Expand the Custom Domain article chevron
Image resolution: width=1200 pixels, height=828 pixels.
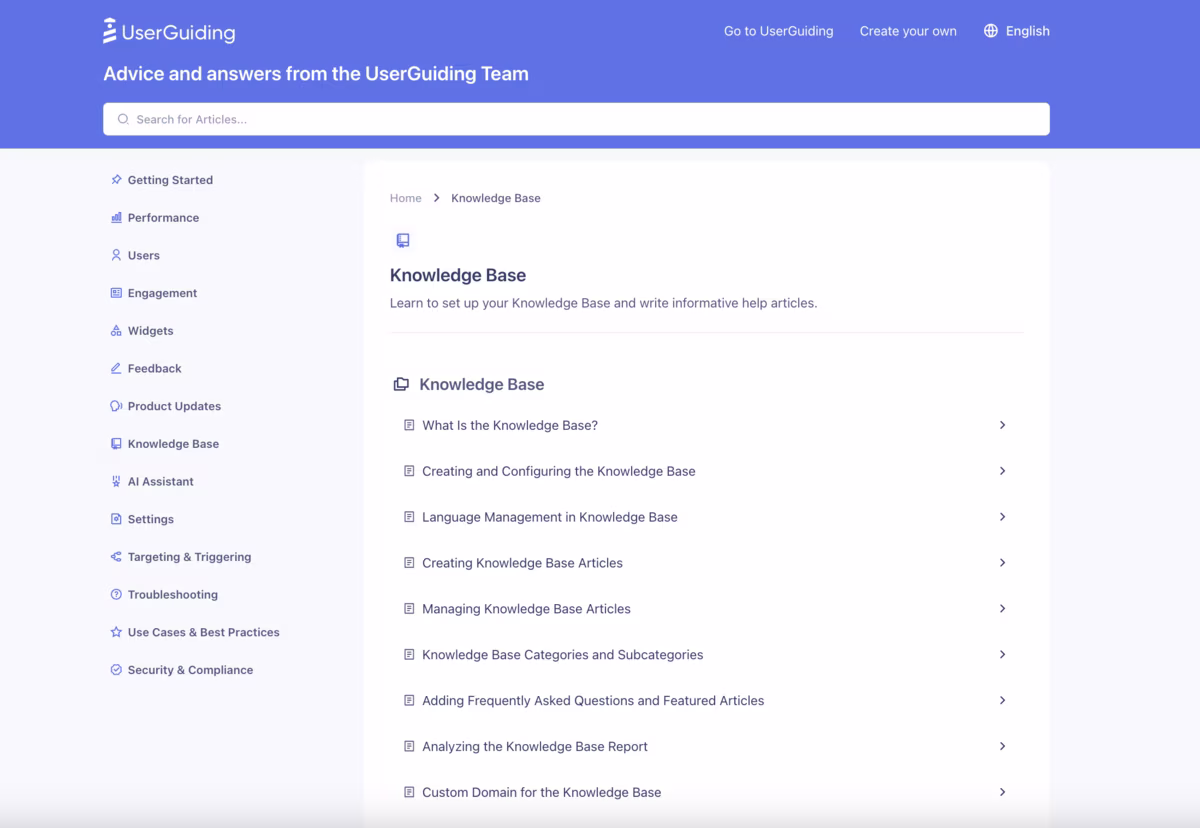(1002, 792)
